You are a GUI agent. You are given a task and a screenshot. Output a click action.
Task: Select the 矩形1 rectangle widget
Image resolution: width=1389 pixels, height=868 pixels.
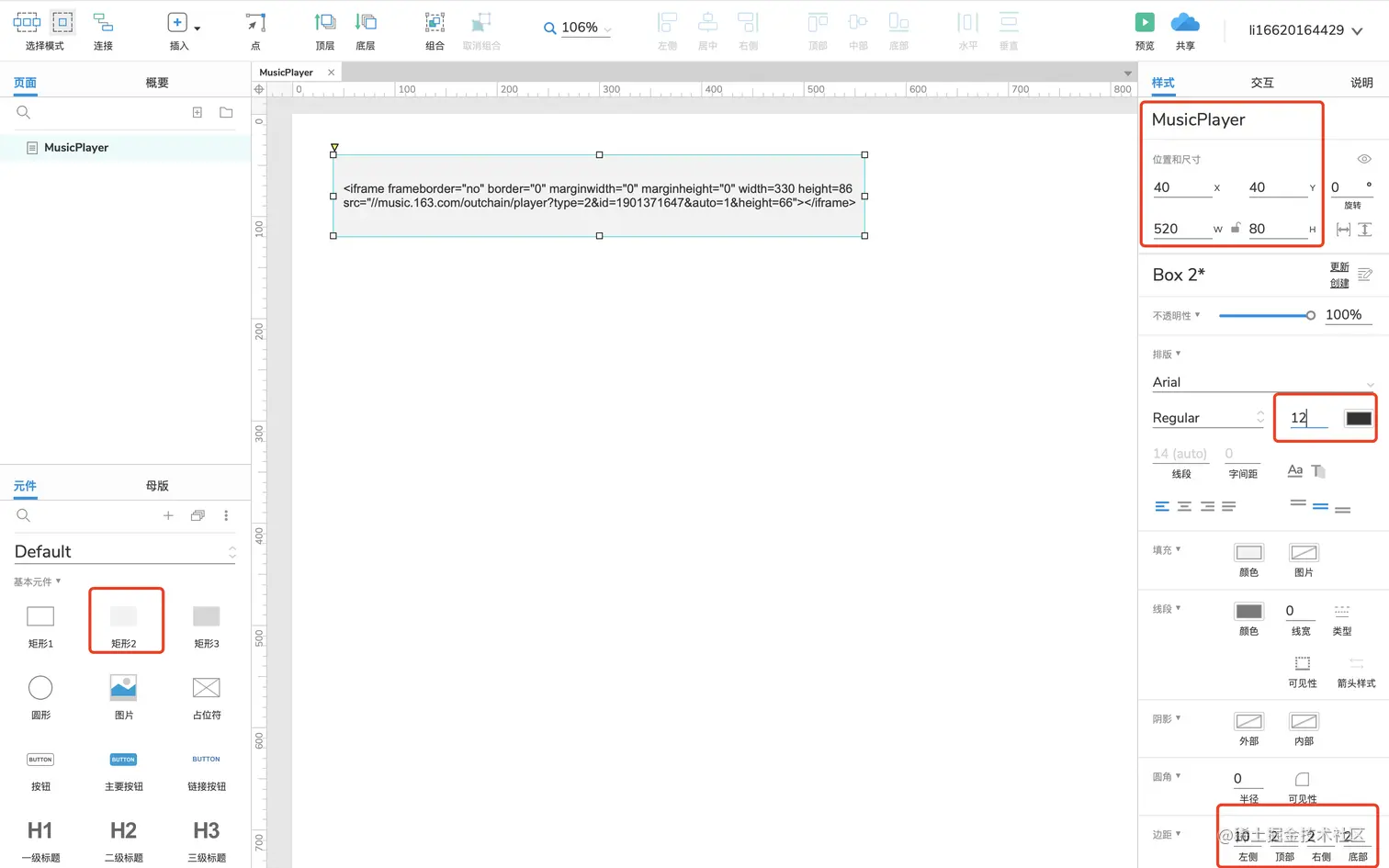40,626
